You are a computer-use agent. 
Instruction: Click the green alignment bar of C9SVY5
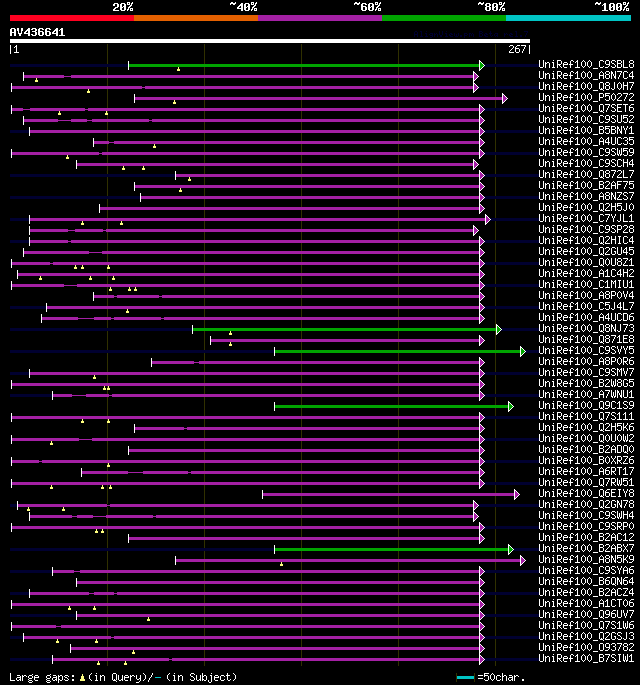tap(398, 351)
